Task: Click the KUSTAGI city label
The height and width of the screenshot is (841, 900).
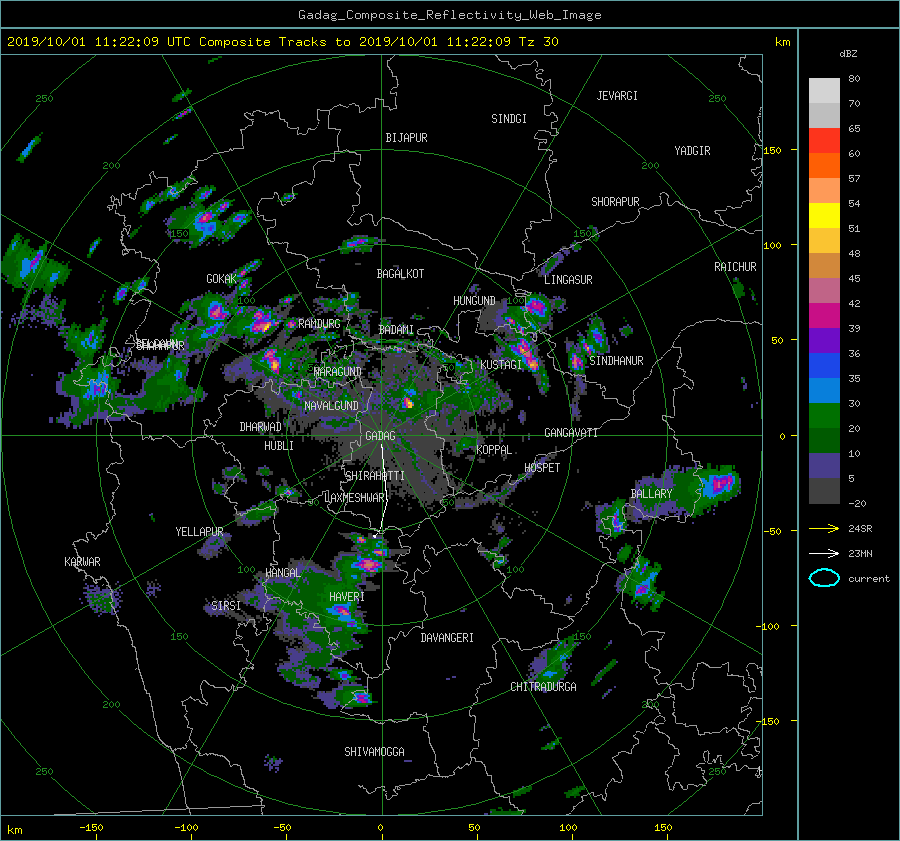Action: [x=501, y=365]
